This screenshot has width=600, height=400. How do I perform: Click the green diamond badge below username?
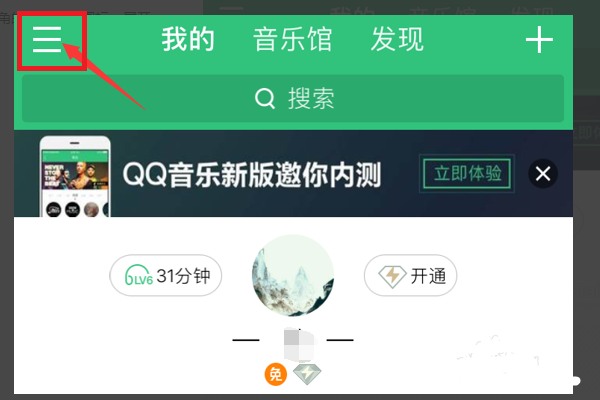point(307,374)
